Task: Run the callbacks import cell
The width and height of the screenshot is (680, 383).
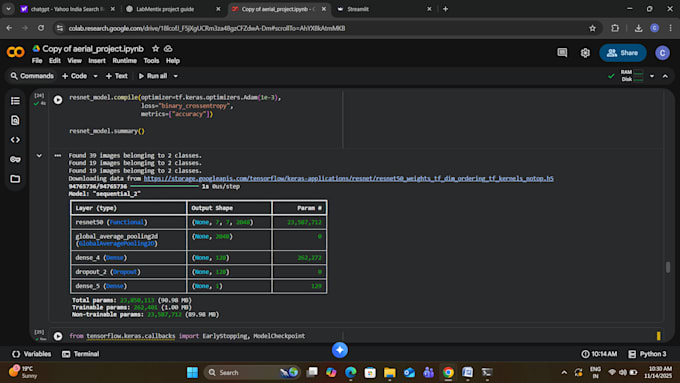Action: click(58, 336)
